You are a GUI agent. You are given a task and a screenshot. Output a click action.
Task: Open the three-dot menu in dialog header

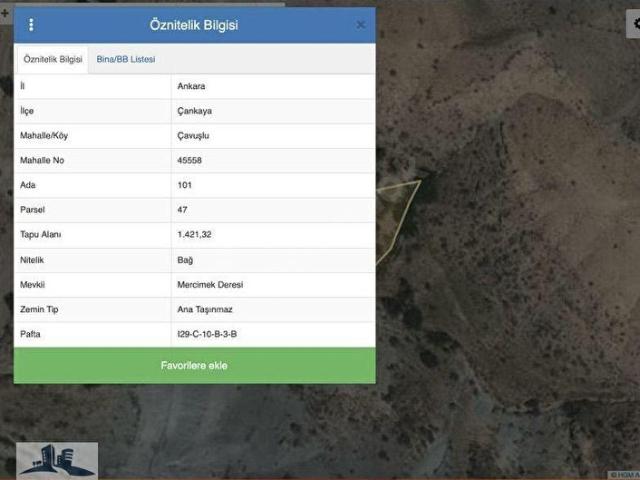[31, 25]
